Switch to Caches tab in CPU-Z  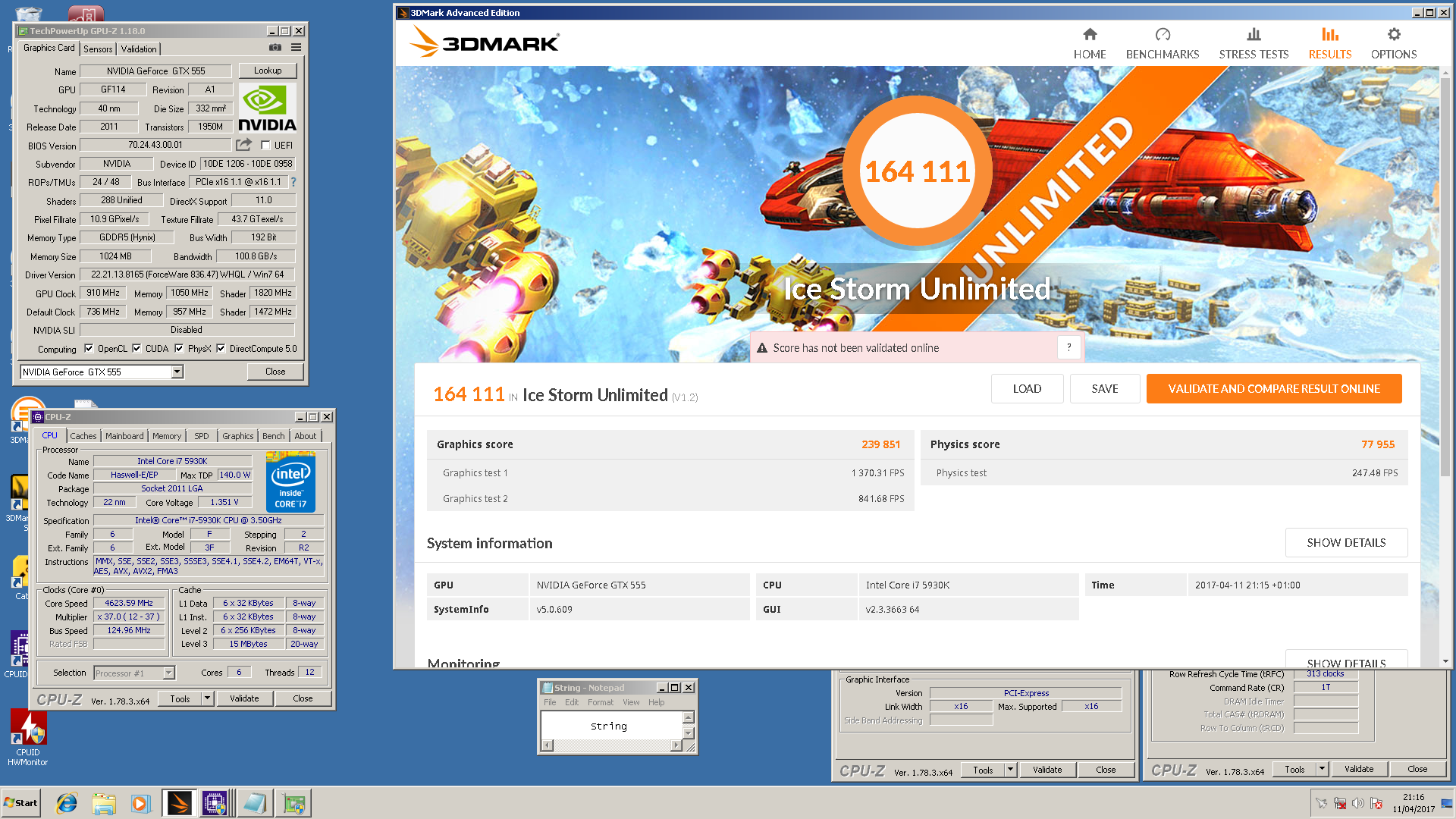83,436
